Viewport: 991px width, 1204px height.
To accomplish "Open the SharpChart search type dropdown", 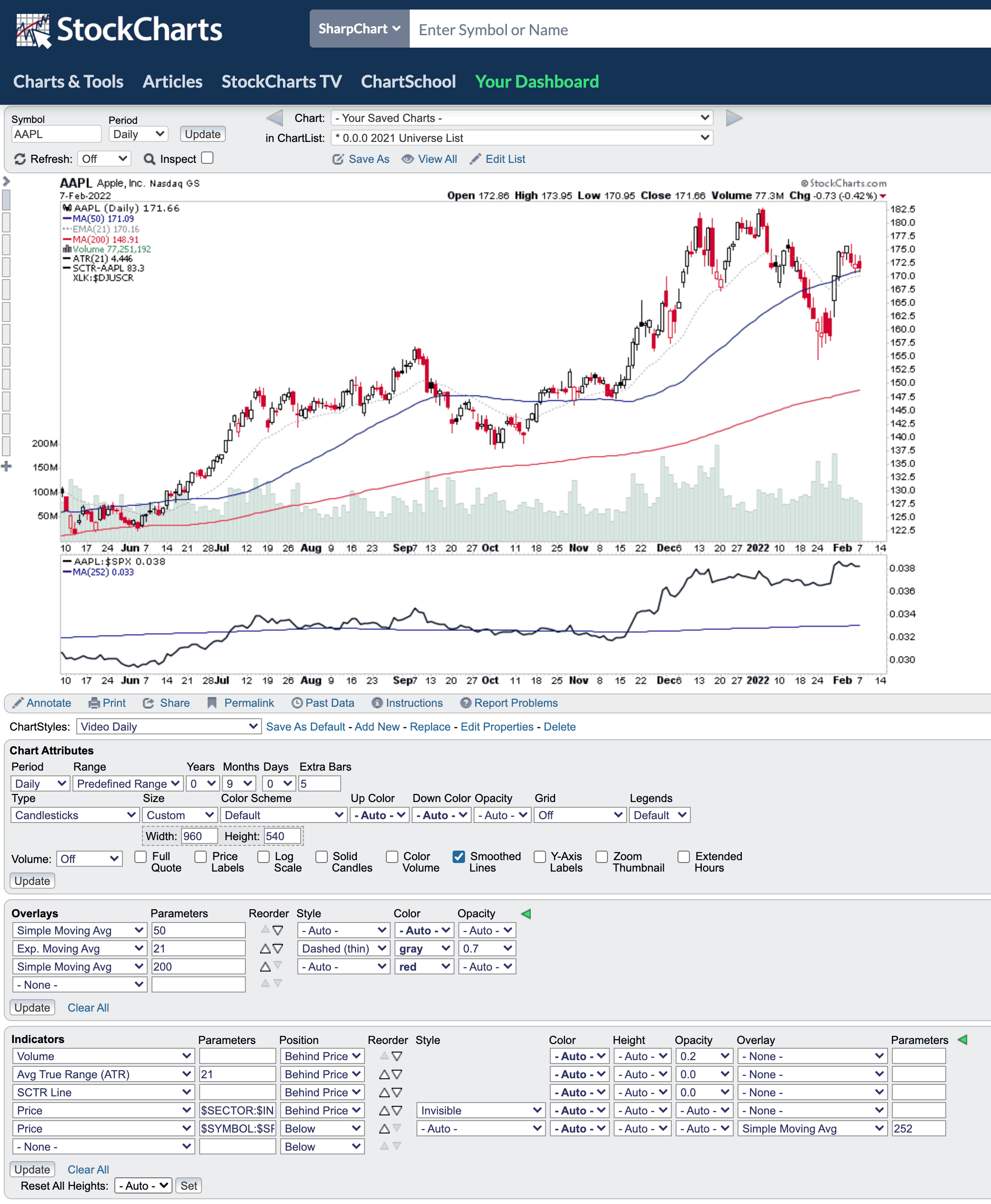I will (359, 29).
